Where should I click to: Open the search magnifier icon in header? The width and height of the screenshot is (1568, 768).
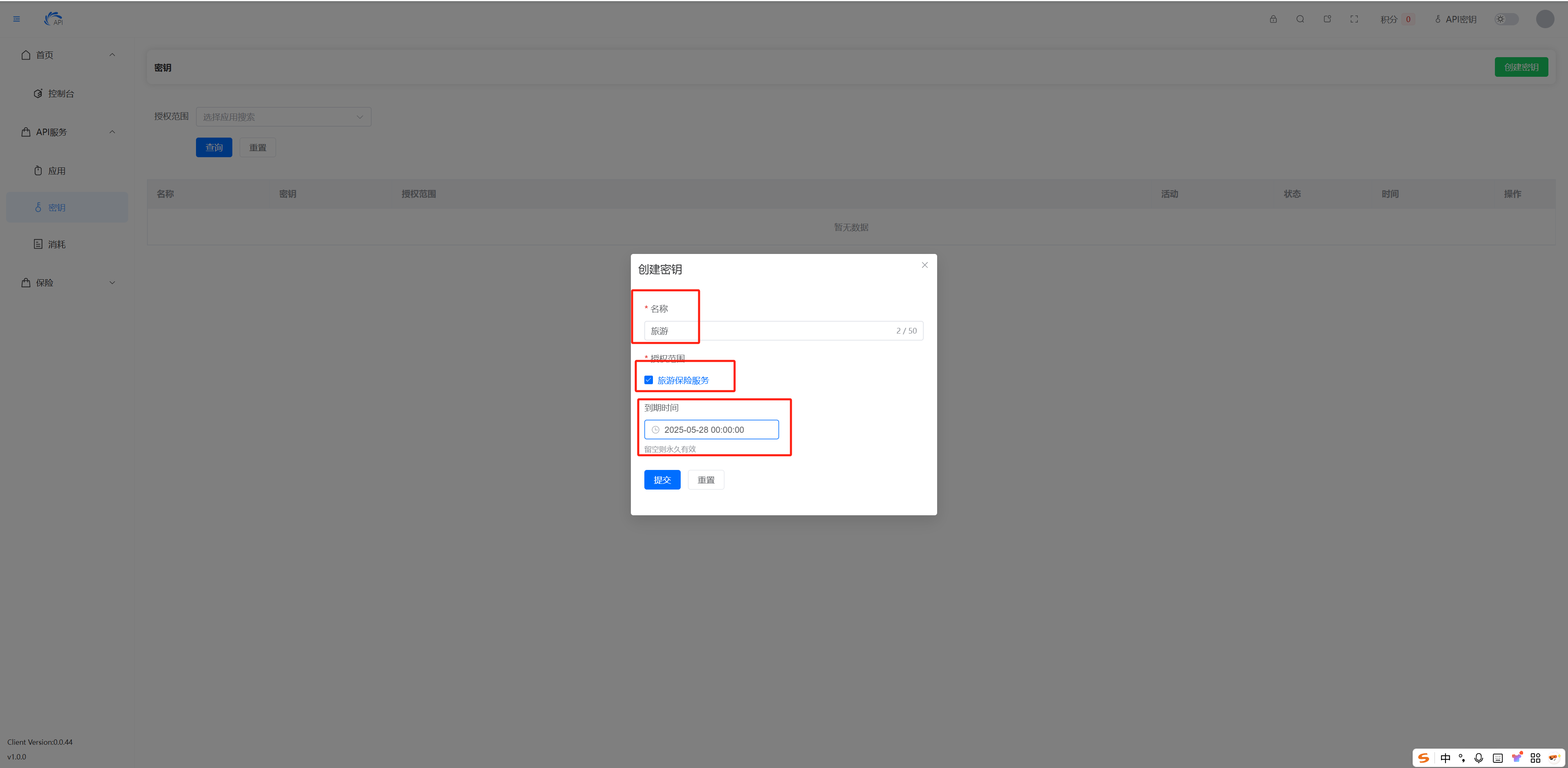click(x=1300, y=19)
